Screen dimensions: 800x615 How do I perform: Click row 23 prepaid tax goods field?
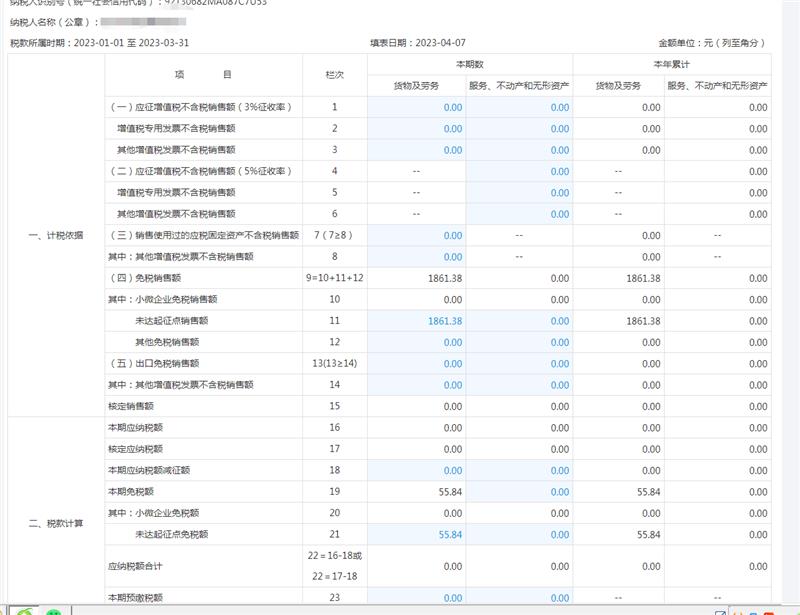tap(416, 598)
